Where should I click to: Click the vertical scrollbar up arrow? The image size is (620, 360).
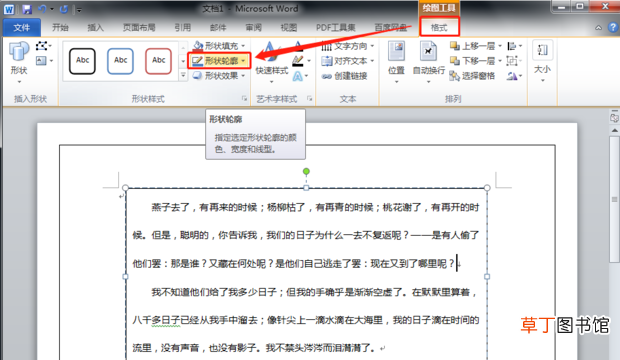coord(614,130)
